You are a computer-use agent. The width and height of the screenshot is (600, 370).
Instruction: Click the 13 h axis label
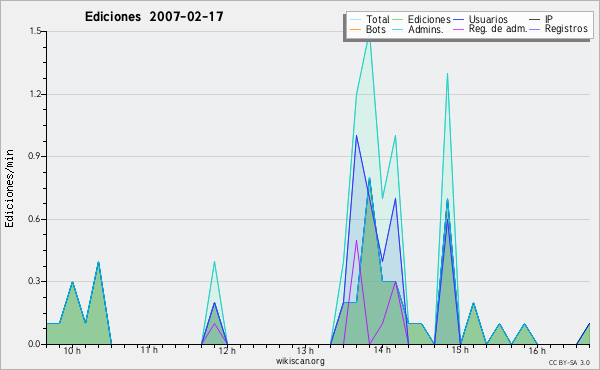pyautogui.click(x=305, y=350)
